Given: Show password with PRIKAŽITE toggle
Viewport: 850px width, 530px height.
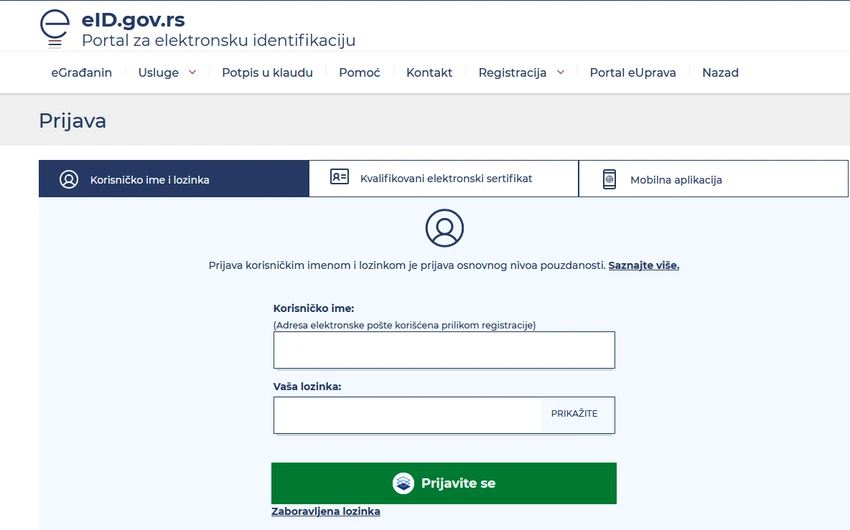Looking at the screenshot, I should 574,413.
